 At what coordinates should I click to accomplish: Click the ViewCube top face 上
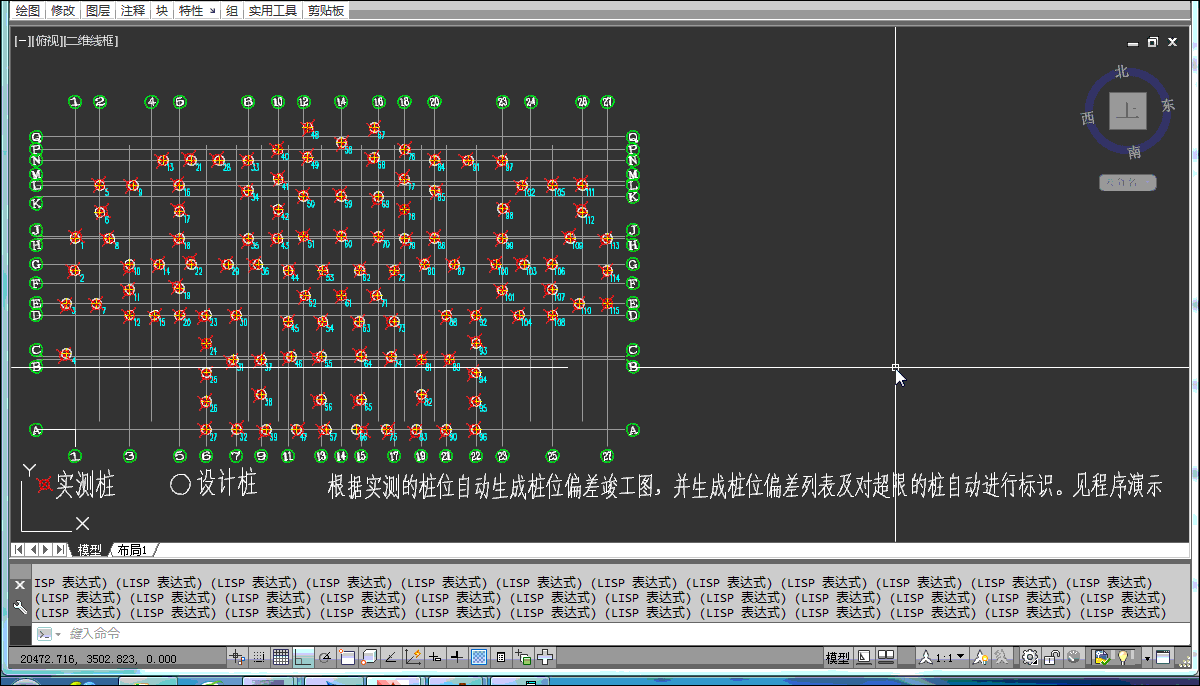coord(1128,111)
